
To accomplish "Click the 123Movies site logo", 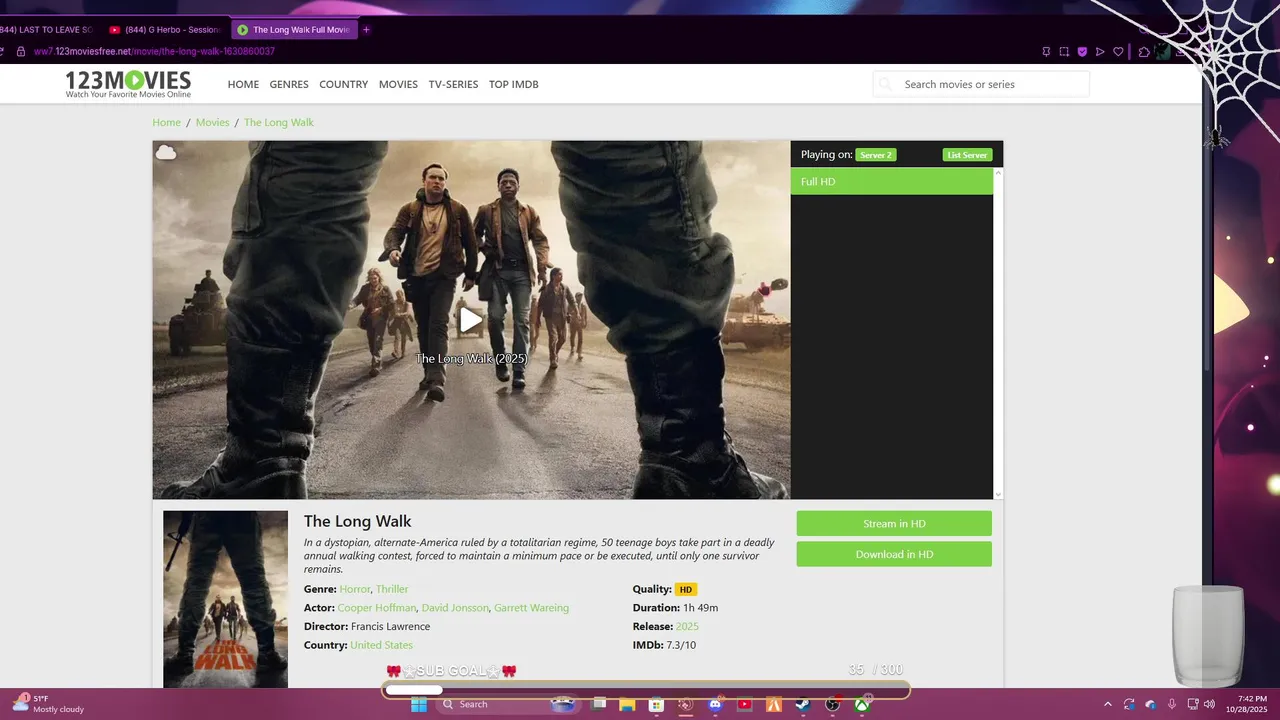I will pos(128,84).
